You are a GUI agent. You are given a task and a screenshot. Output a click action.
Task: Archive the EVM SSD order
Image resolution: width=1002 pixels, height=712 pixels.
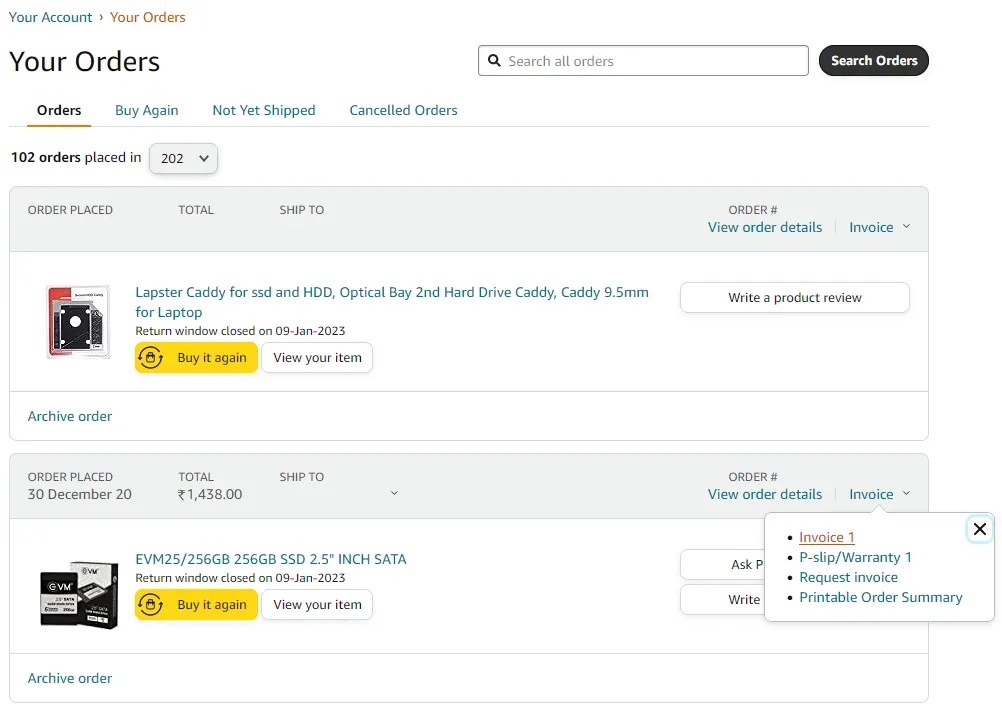coord(69,678)
